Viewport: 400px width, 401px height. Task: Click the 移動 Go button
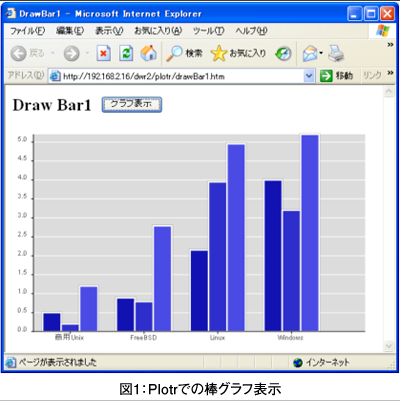[x=336, y=76]
